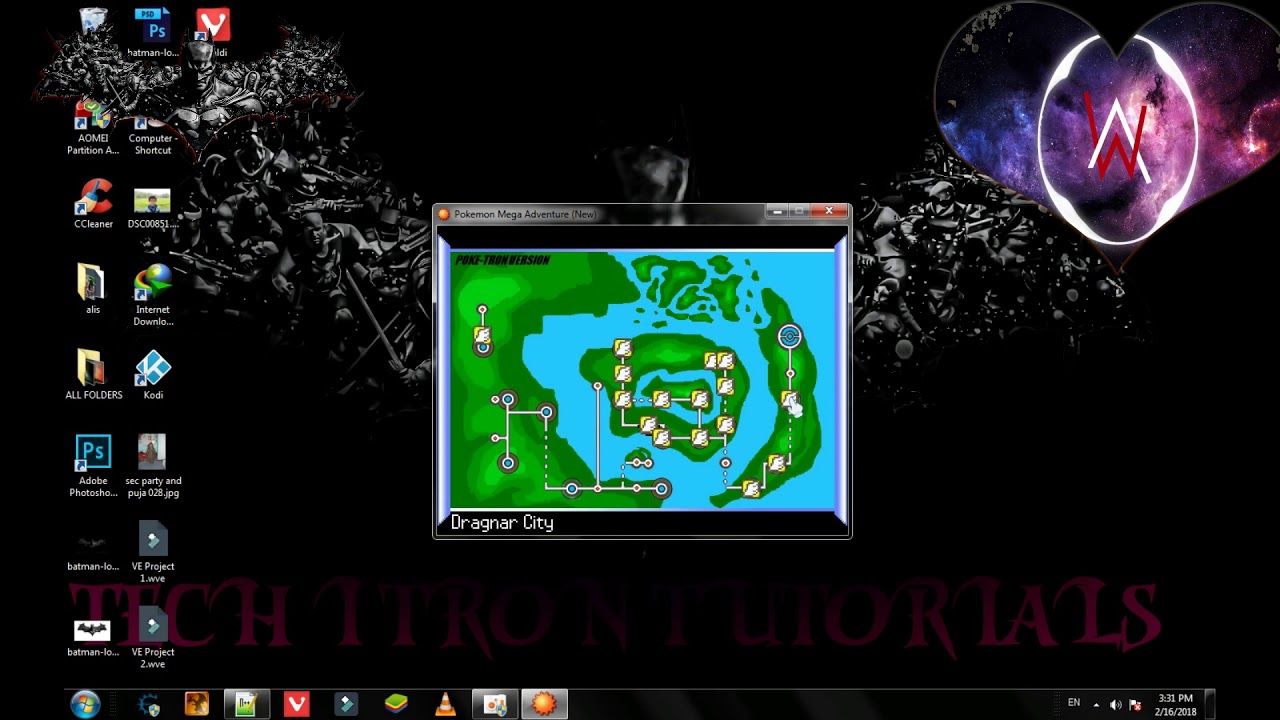Open AOMEI Partition Assistant shortcut
The image size is (1280, 720).
click(93, 128)
